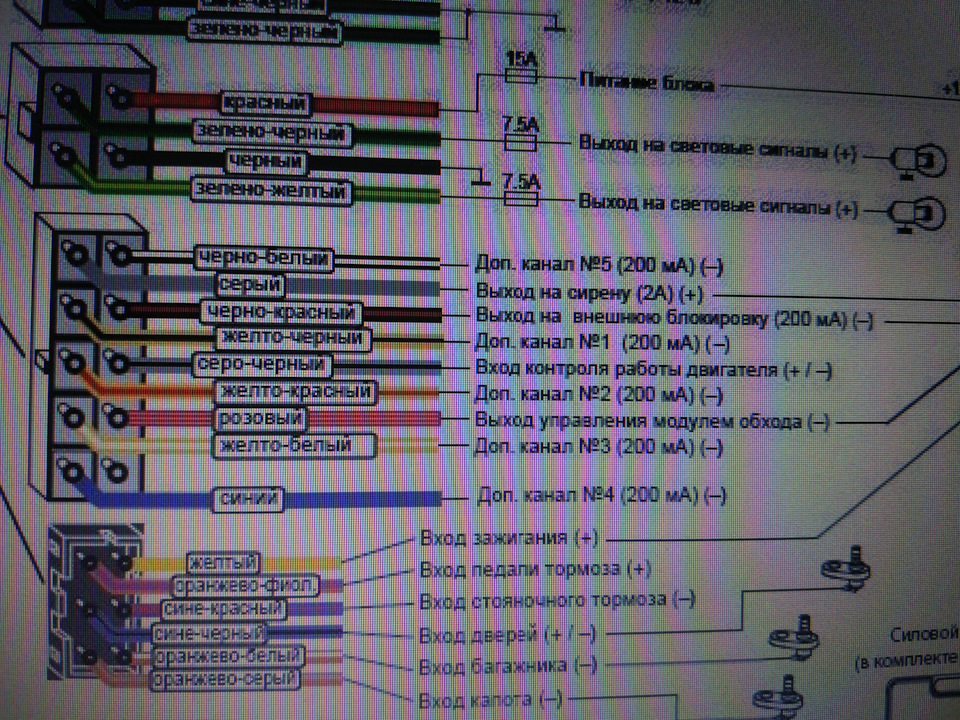The image size is (960, 720).
Task: Select the синий wire label
Action: (248, 495)
